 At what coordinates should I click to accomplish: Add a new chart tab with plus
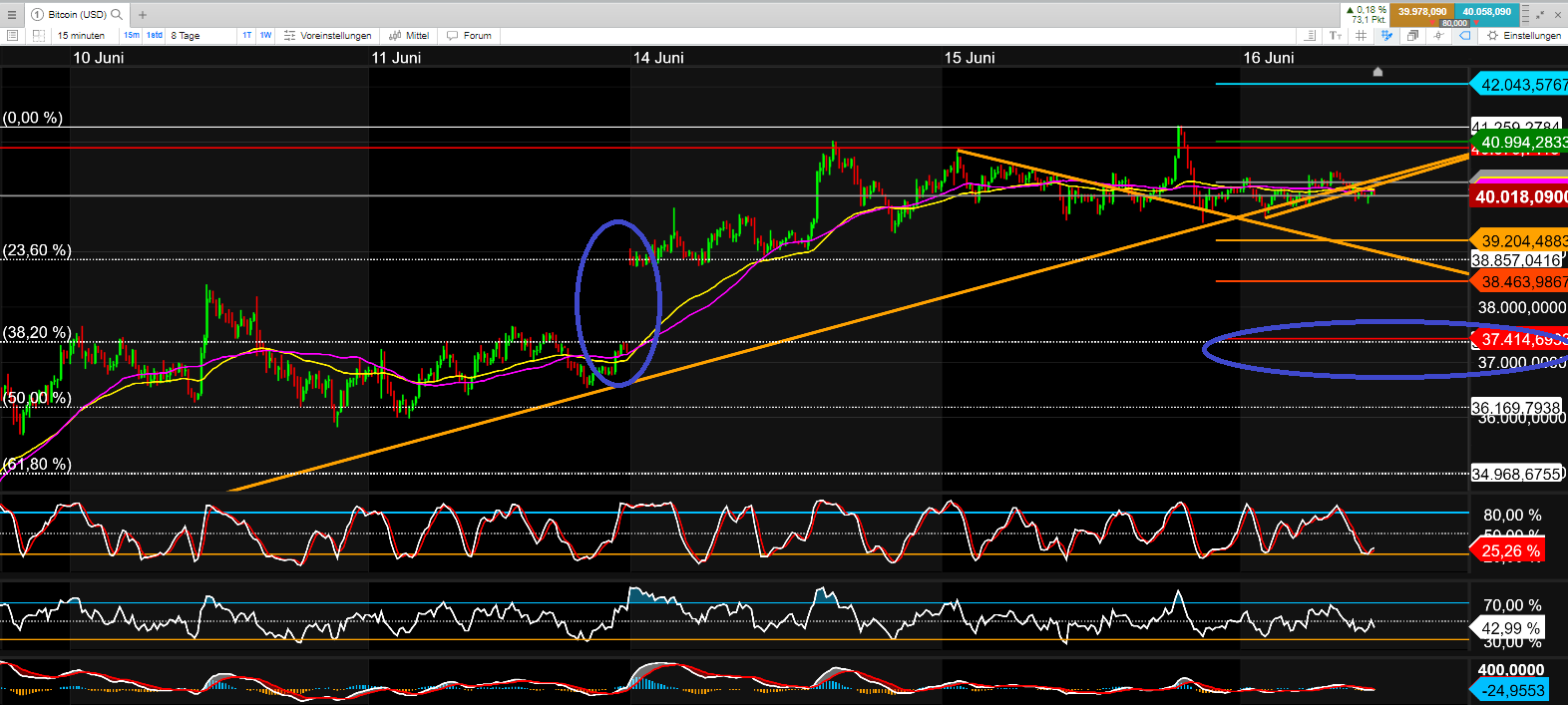coord(143,15)
